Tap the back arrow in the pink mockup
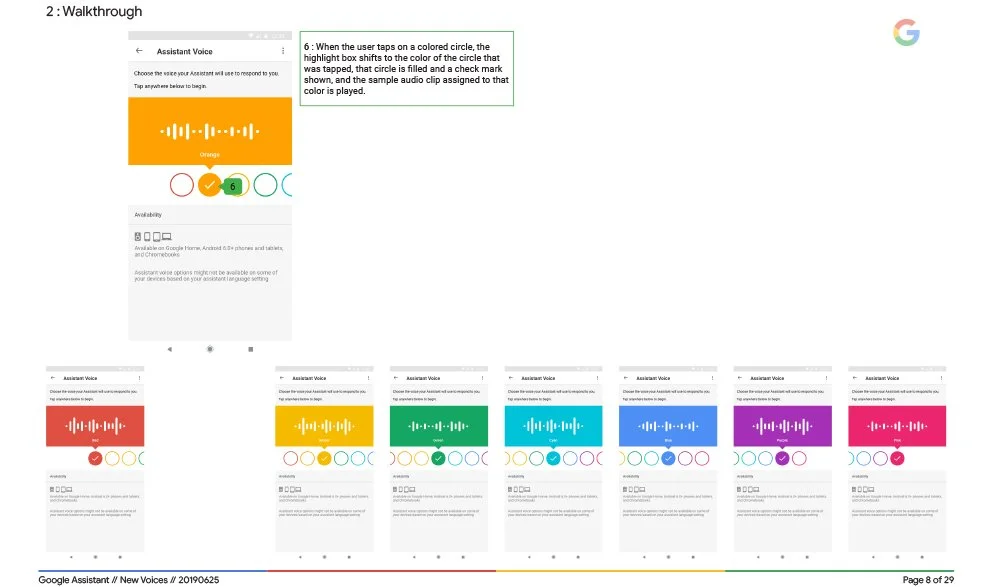This screenshot has height=587, width=1000. point(855,378)
